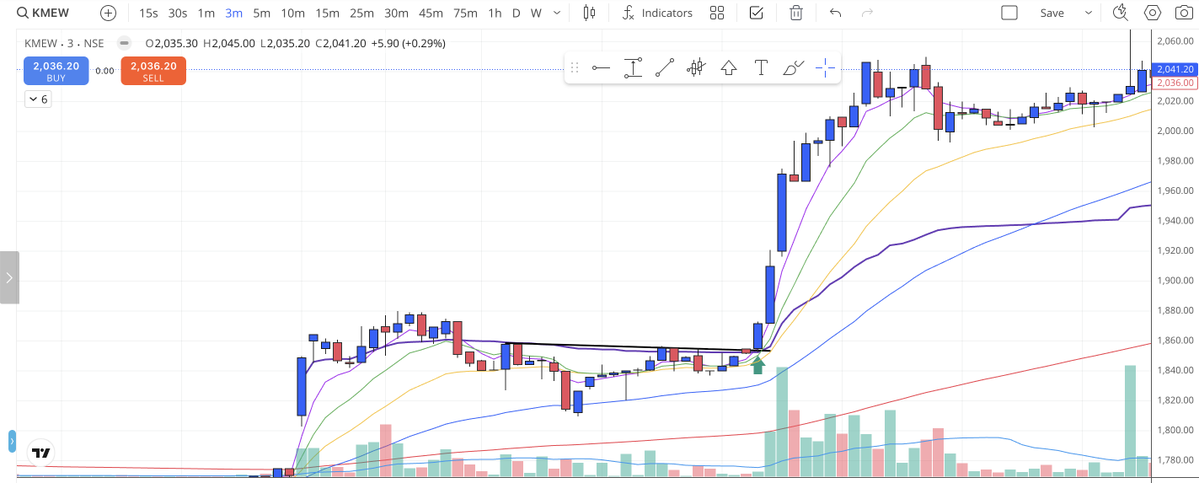
Task: Switch to 75m timeframe
Action: pos(465,13)
